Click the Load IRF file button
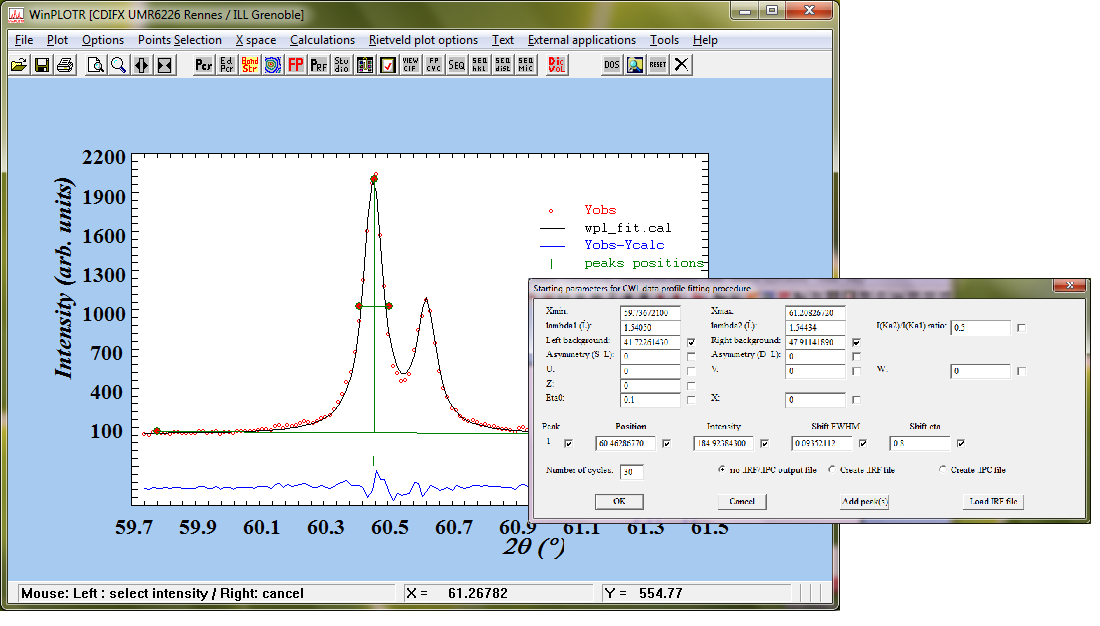 (993, 501)
